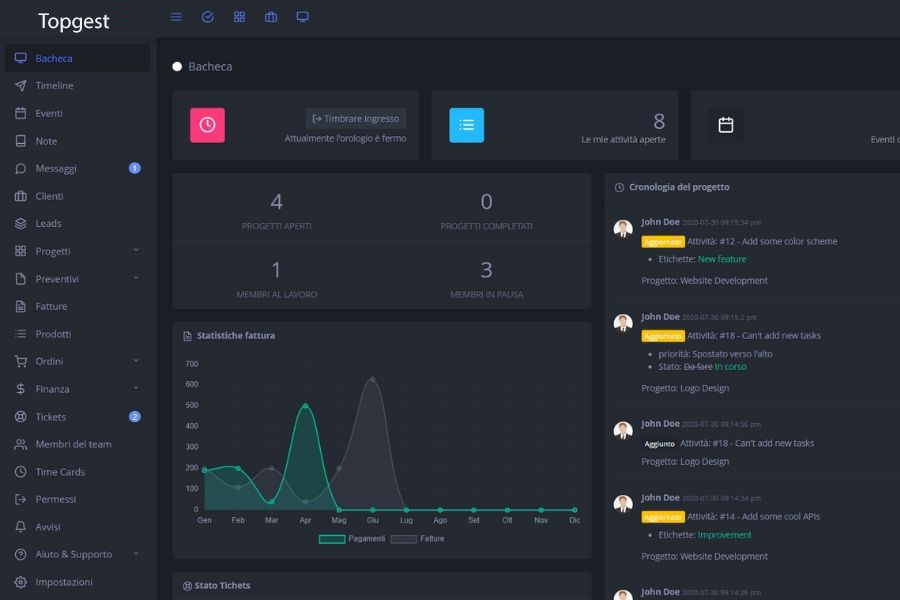Click the pink clock icon tile

pos(207,125)
